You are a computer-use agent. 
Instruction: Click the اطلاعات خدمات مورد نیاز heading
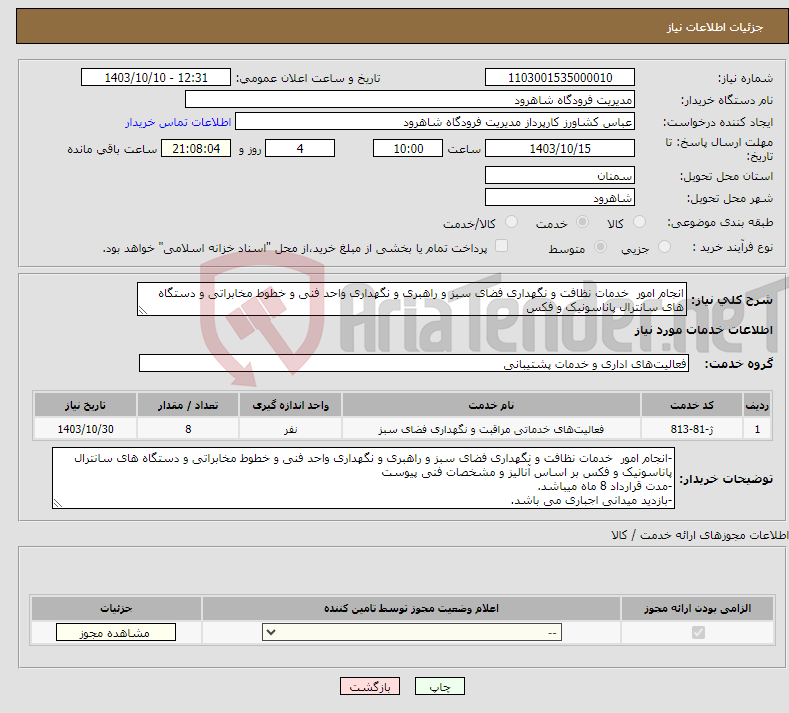coord(703,330)
